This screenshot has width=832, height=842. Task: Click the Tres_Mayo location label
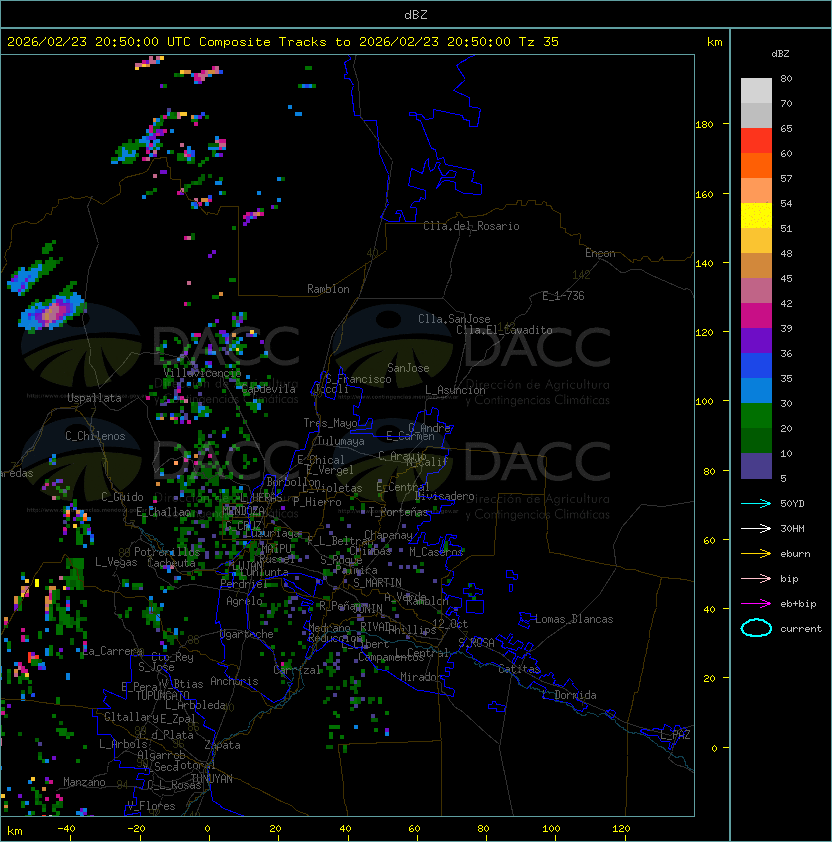pos(330,423)
